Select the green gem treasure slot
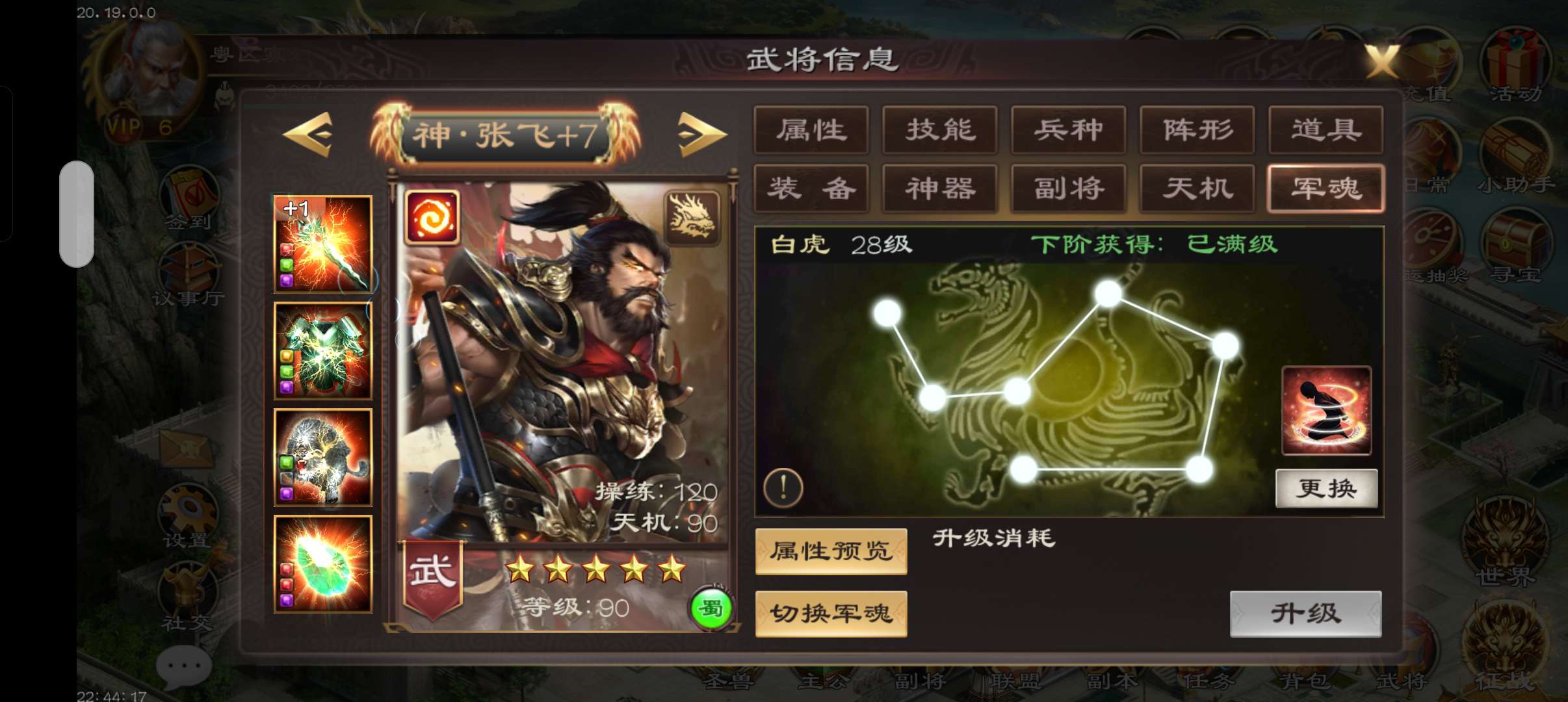 (323, 564)
